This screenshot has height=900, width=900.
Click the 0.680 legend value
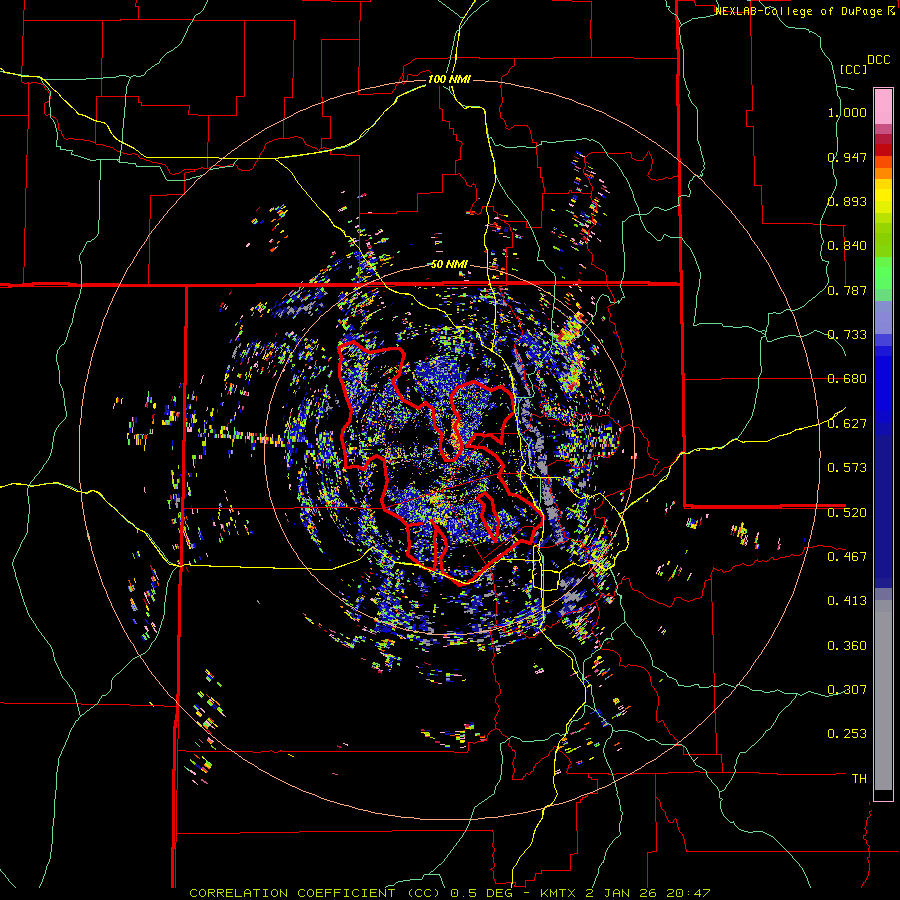pos(847,379)
